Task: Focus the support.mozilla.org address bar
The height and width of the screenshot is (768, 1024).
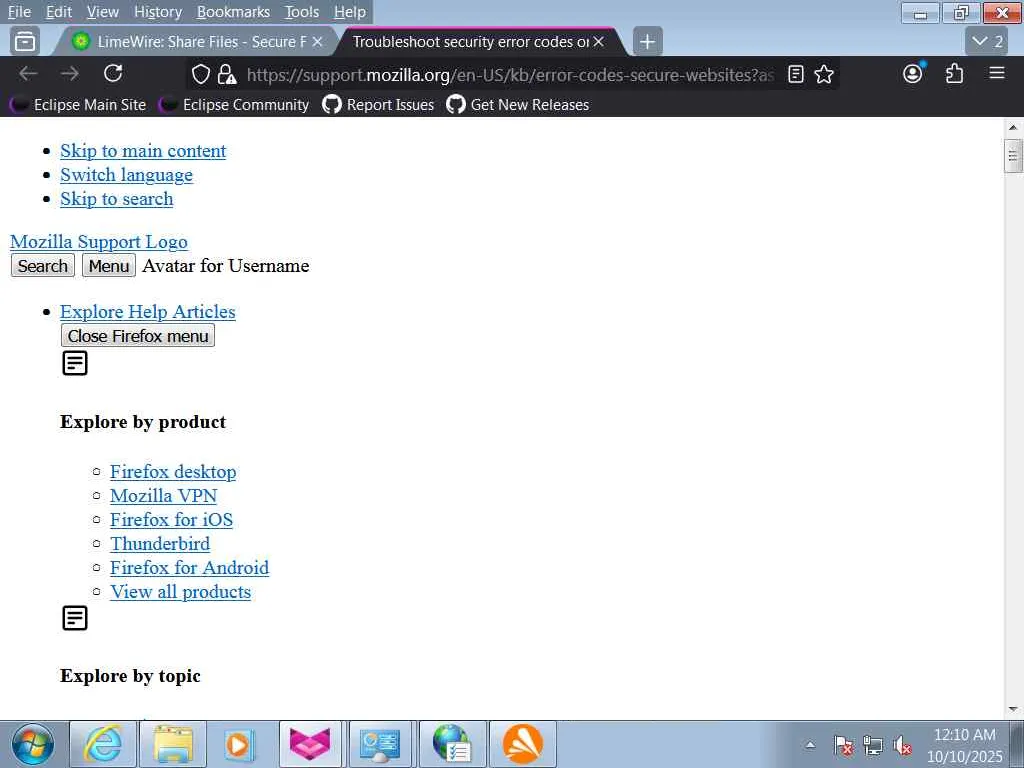Action: (x=509, y=74)
